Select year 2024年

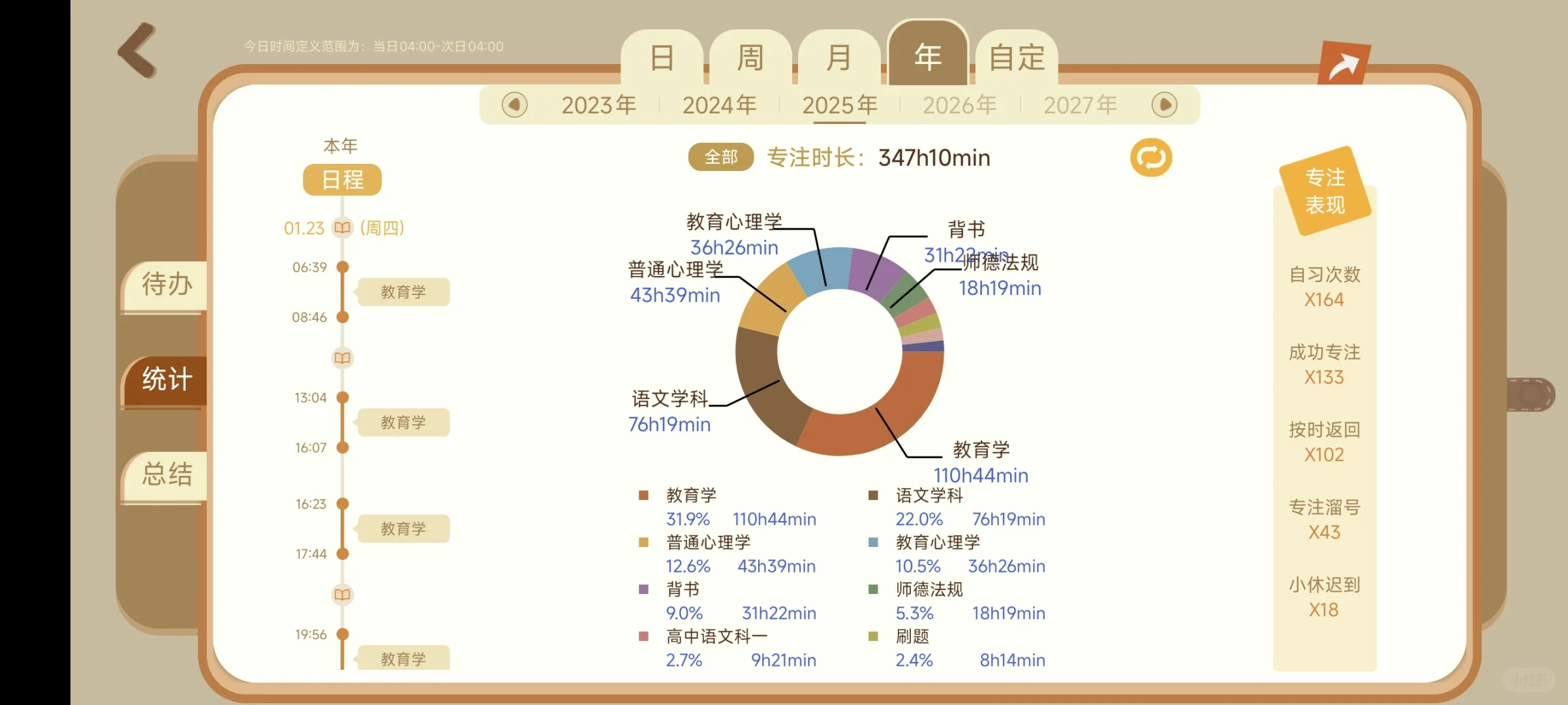pos(720,105)
